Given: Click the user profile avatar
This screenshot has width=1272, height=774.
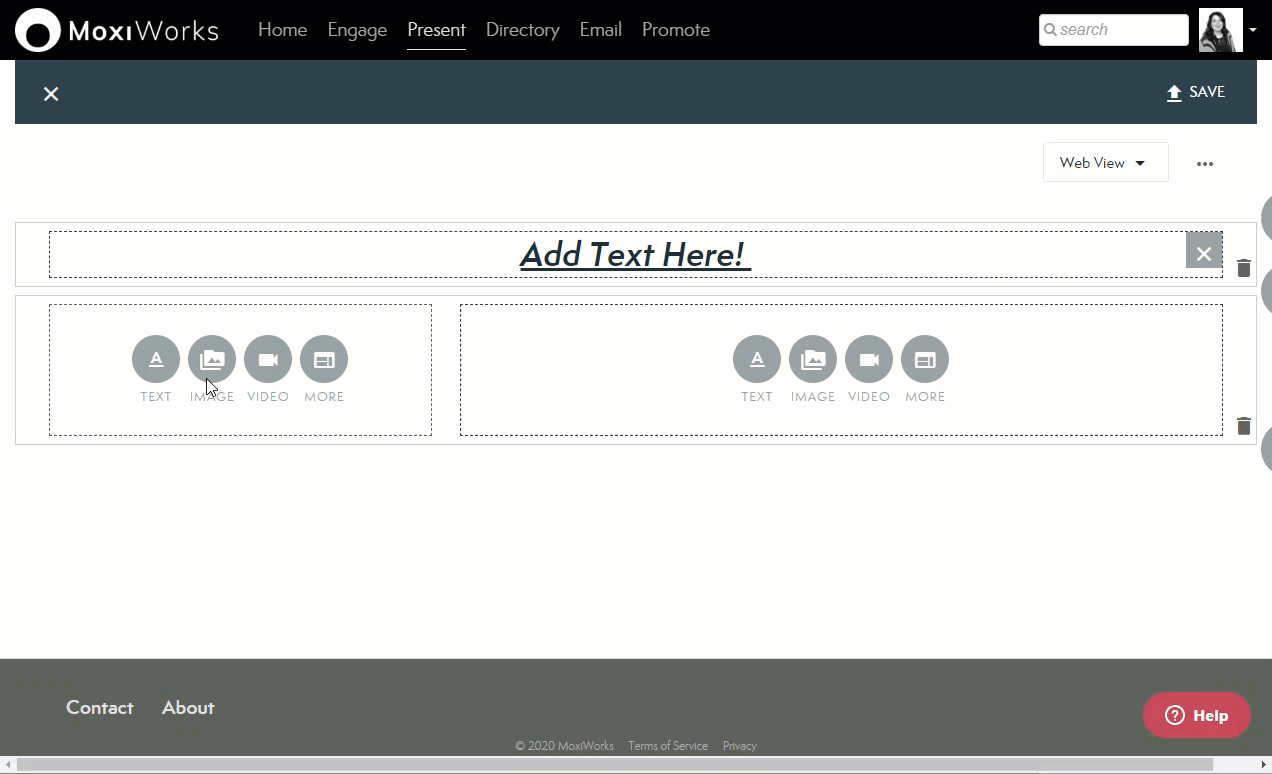Looking at the screenshot, I should [x=1220, y=30].
